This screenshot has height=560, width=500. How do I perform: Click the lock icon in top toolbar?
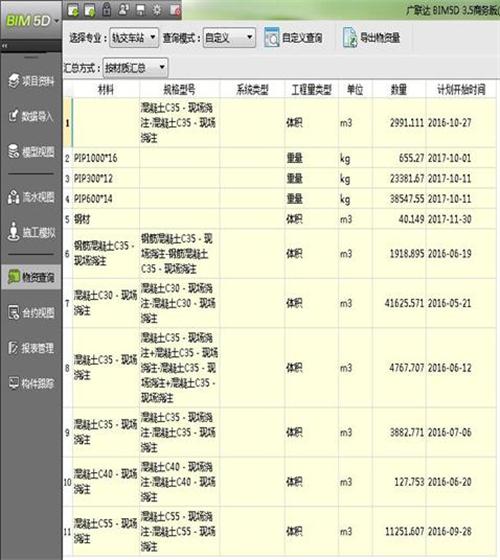click(107, 9)
